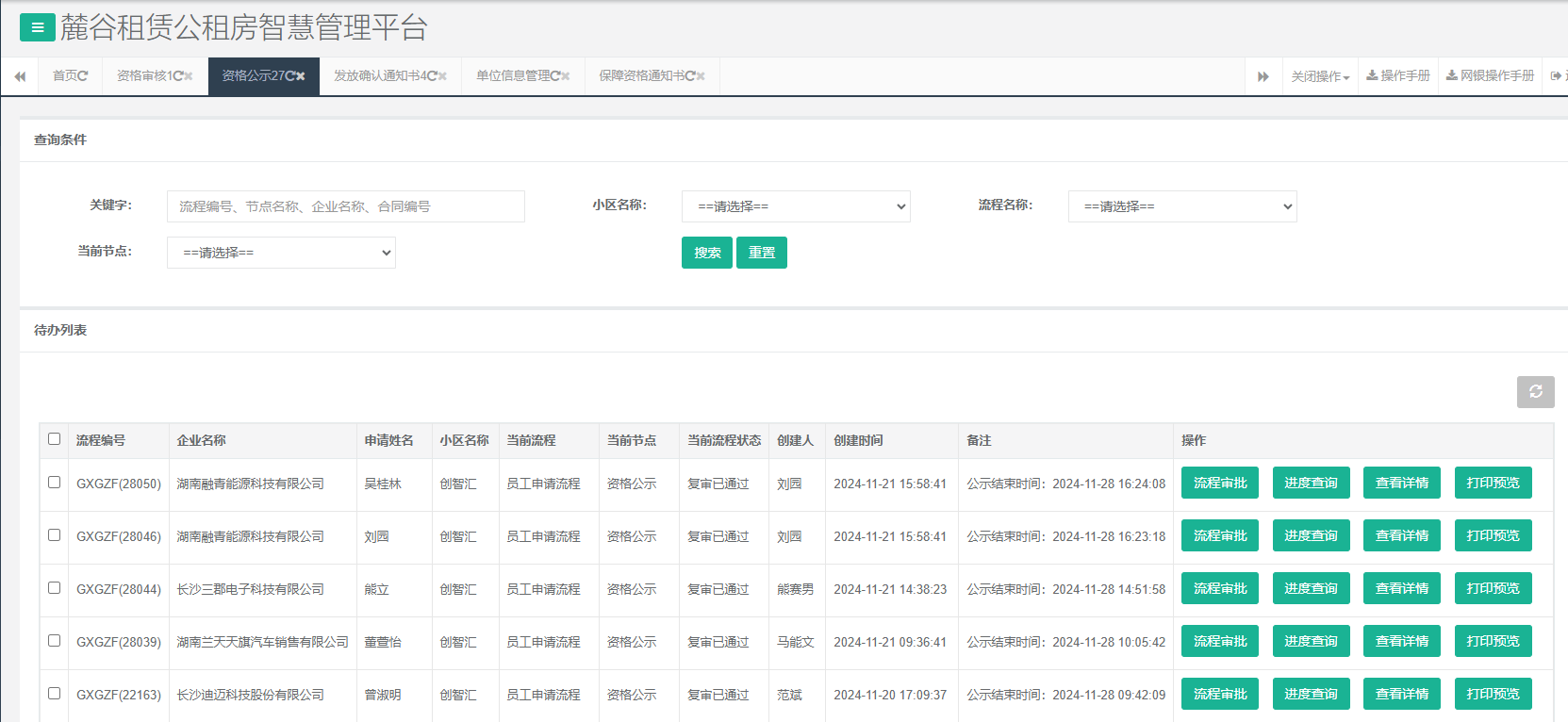The height and width of the screenshot is (722, 1568).
Task: Select the checkbox for row GXGZF(28044)
Action: (x=54, y=588)
